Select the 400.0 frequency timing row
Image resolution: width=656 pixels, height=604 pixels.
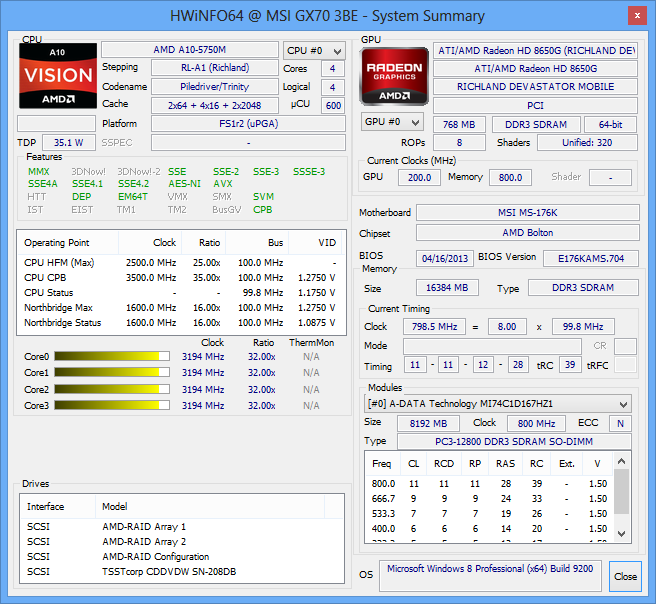click(489, 529)
